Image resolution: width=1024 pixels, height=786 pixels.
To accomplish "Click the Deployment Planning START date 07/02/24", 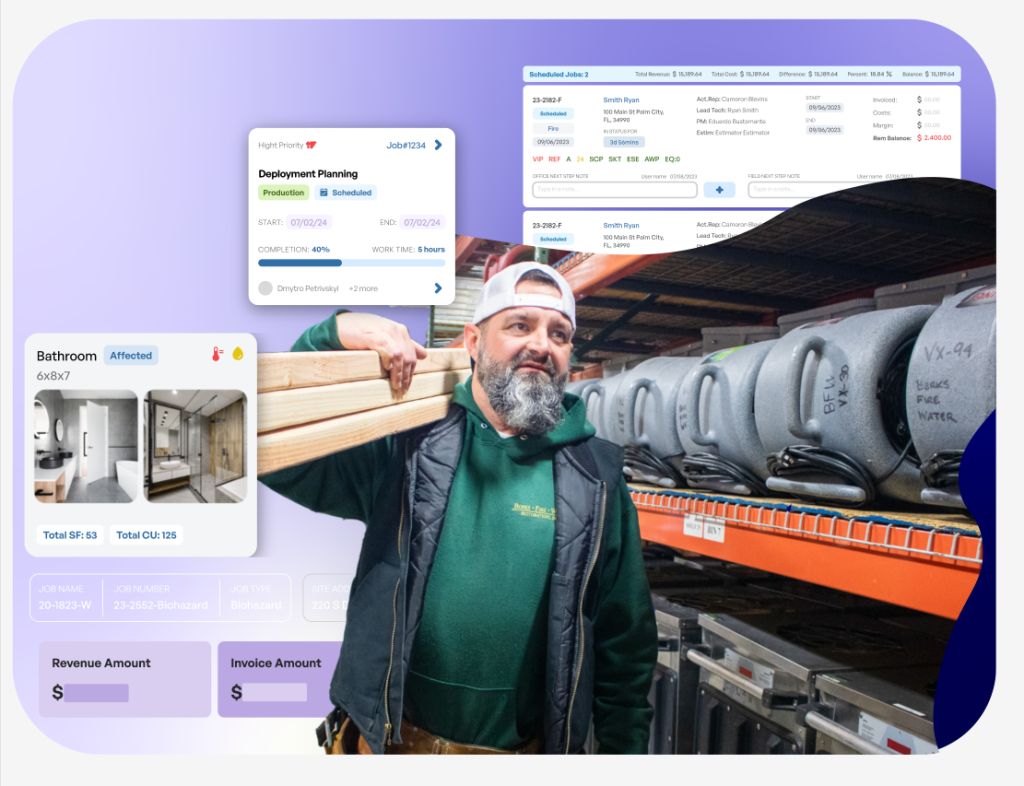I will pos(309,222).
